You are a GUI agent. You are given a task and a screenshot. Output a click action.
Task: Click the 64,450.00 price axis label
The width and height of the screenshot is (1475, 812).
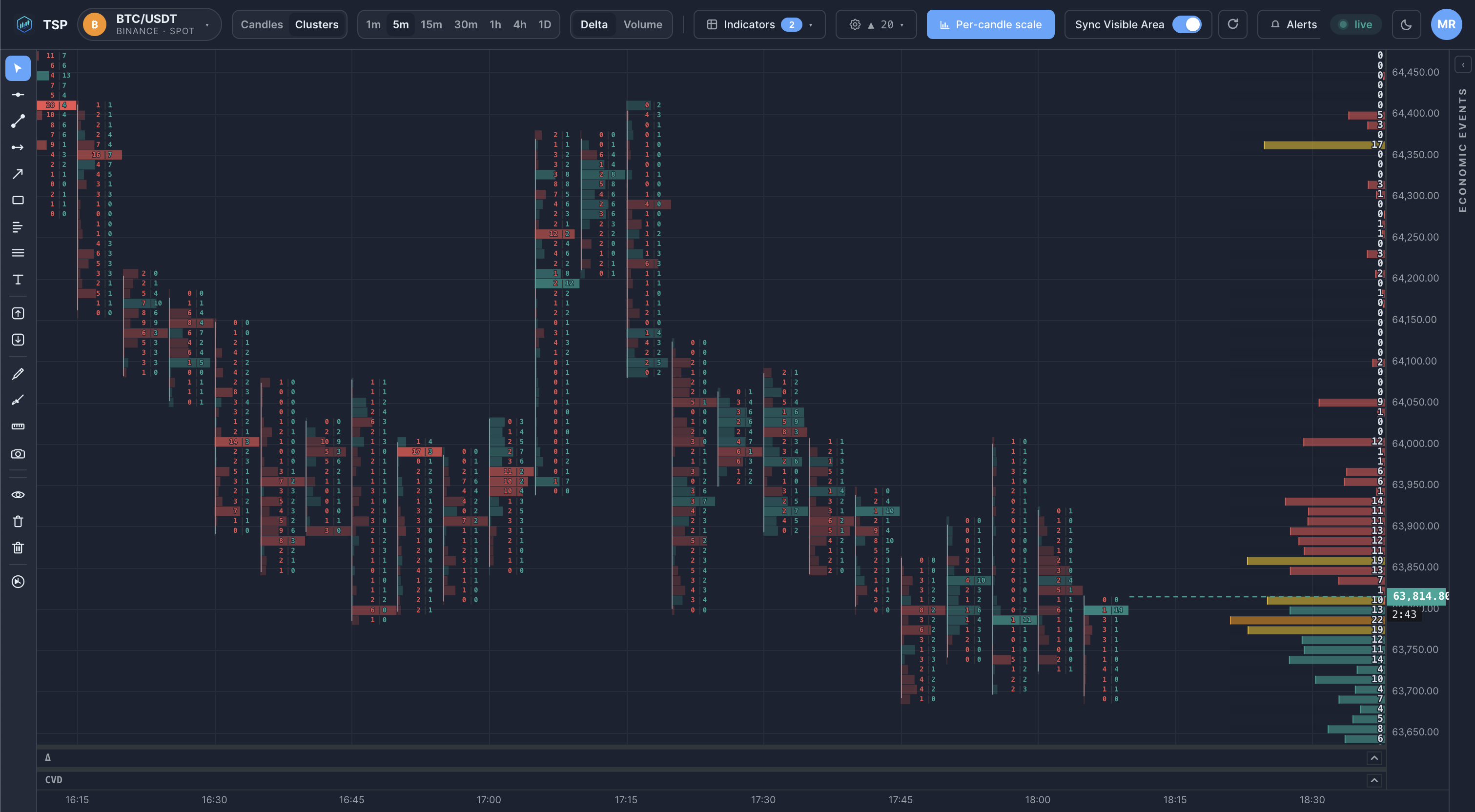pos(1415,72)
